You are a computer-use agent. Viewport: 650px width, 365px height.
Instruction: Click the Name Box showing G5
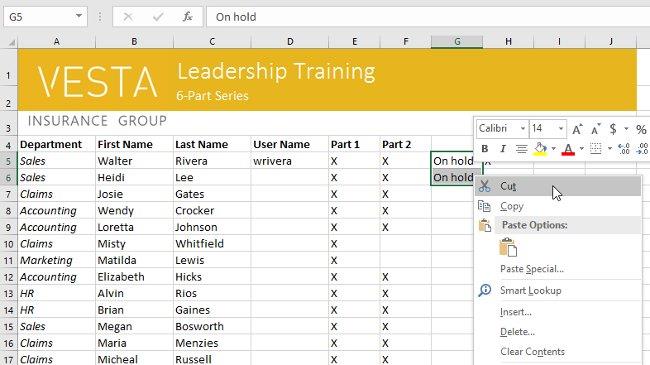pyautogui.click(x=40, y=17)
